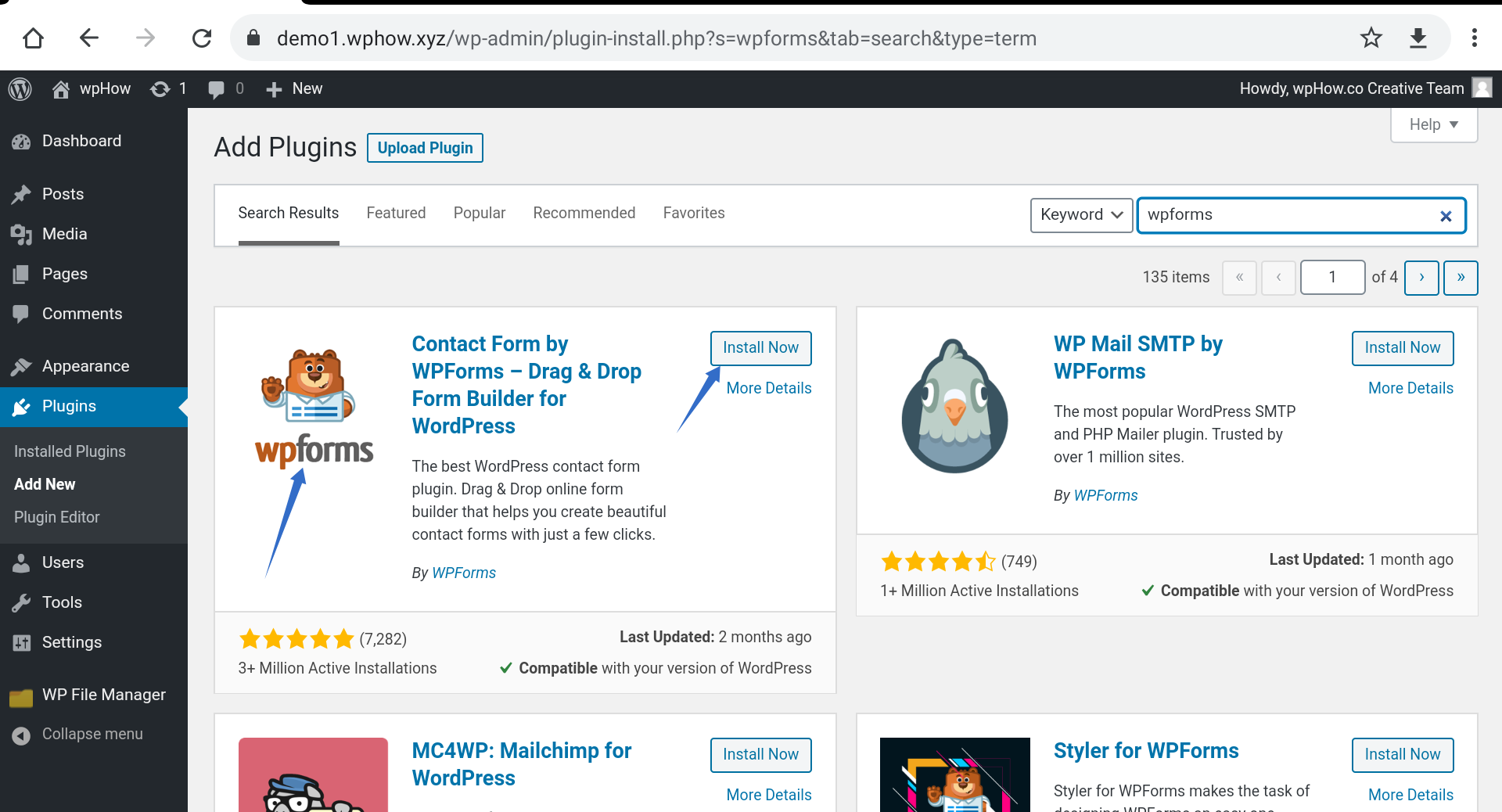
Task: Open Styler for WPForms title link
Action: tap(1146, 751)
